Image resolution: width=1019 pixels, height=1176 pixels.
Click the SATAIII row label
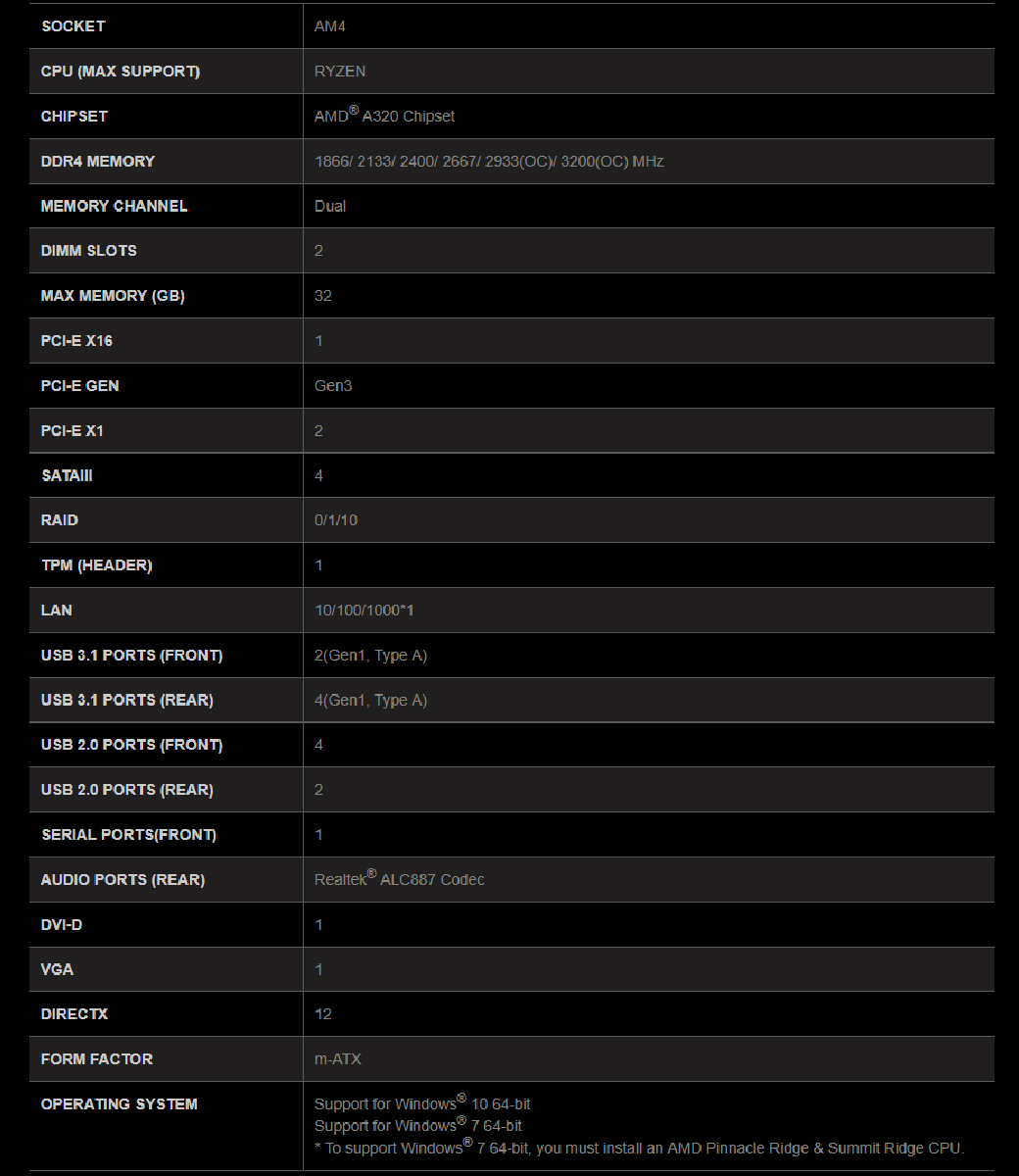pyautogui.click(x=67, y=475)
